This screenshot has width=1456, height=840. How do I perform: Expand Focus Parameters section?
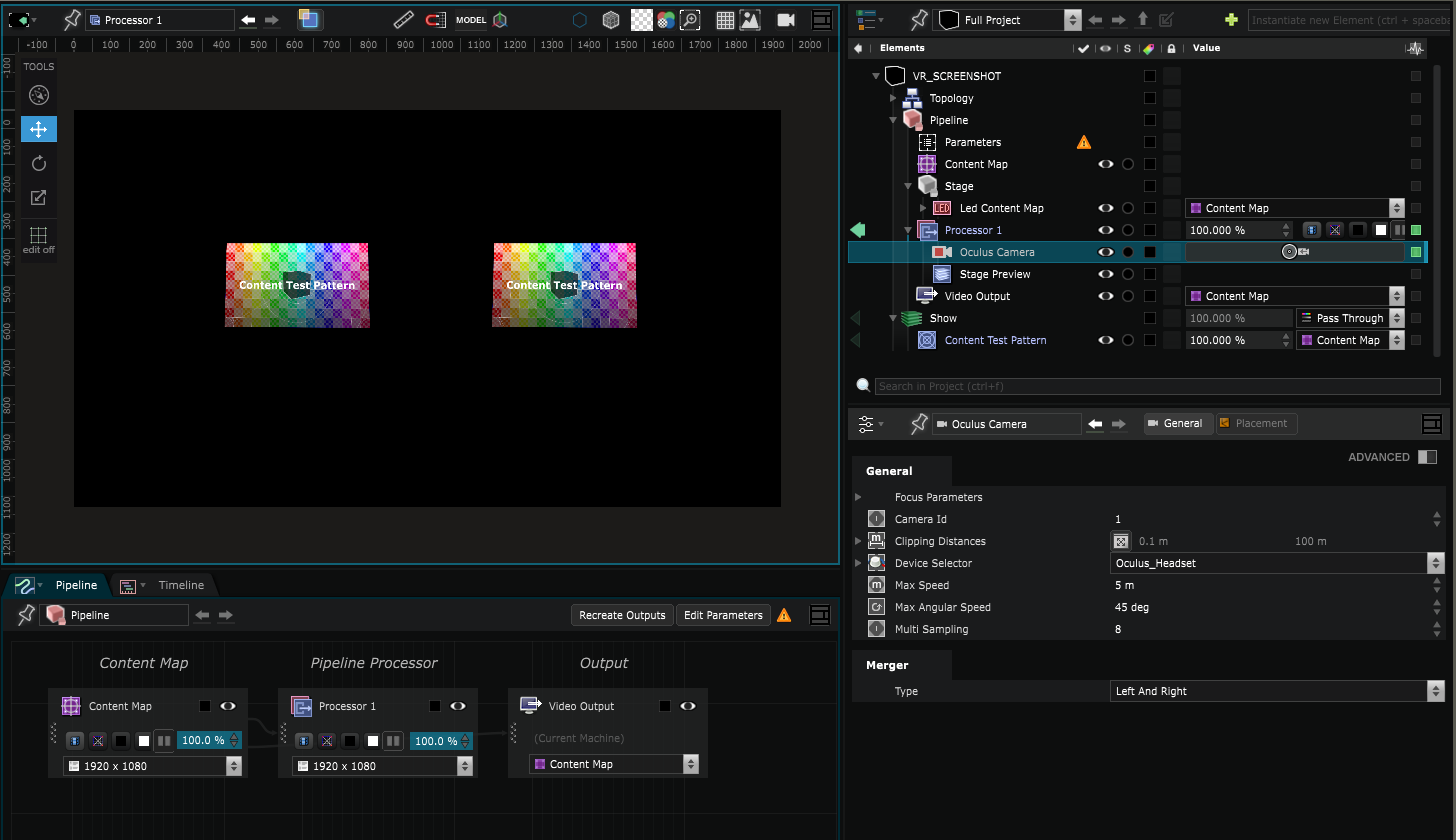(x=858, y=497)
